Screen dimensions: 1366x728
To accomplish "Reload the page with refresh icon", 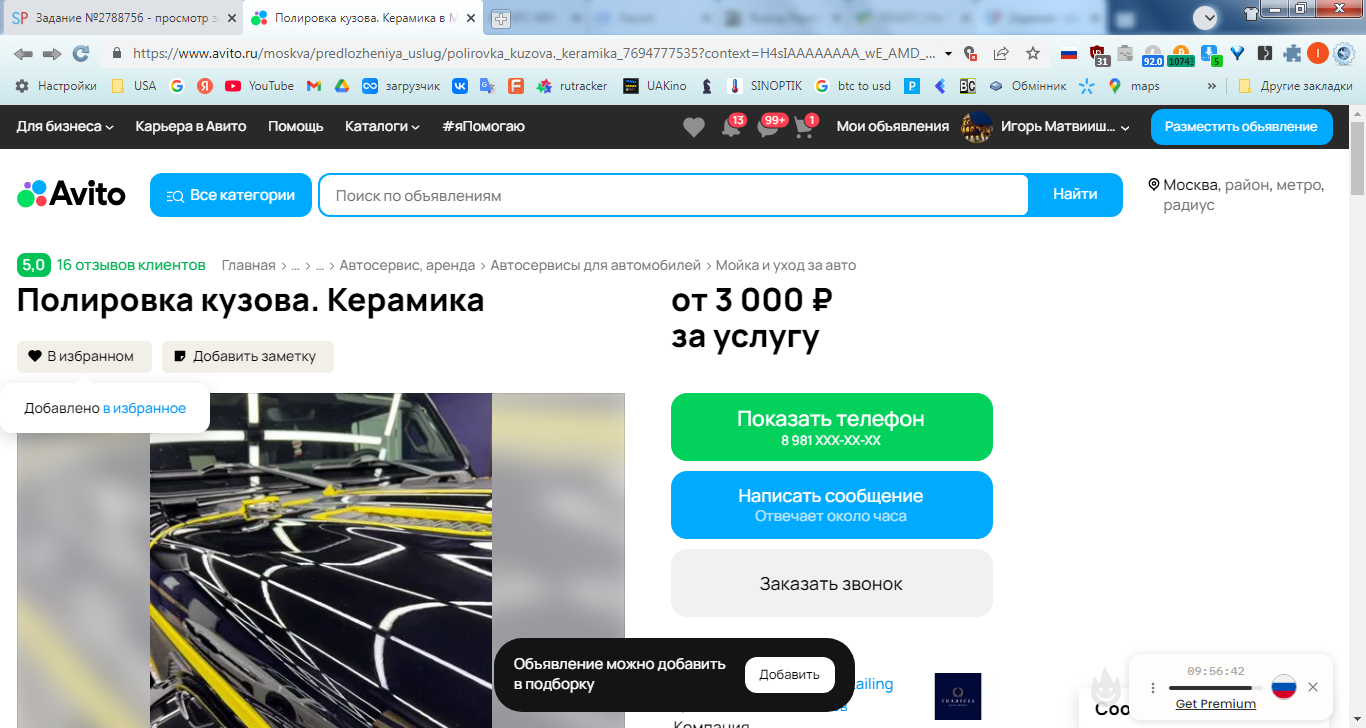I will tap(81, 53).
